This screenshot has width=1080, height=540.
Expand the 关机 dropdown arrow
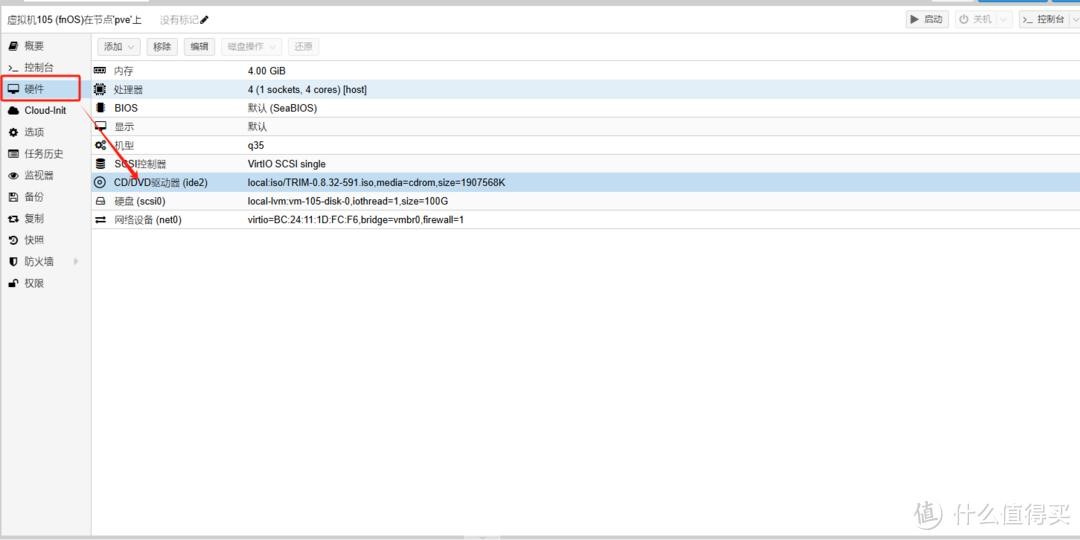tap(1003, 19)
